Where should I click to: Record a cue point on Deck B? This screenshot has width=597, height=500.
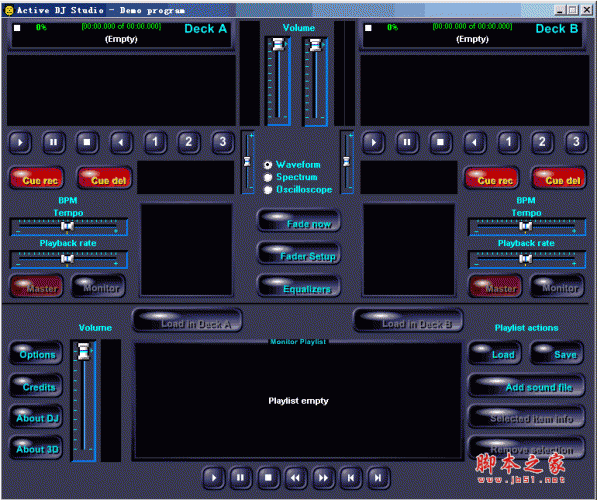(x=492, y=178)
